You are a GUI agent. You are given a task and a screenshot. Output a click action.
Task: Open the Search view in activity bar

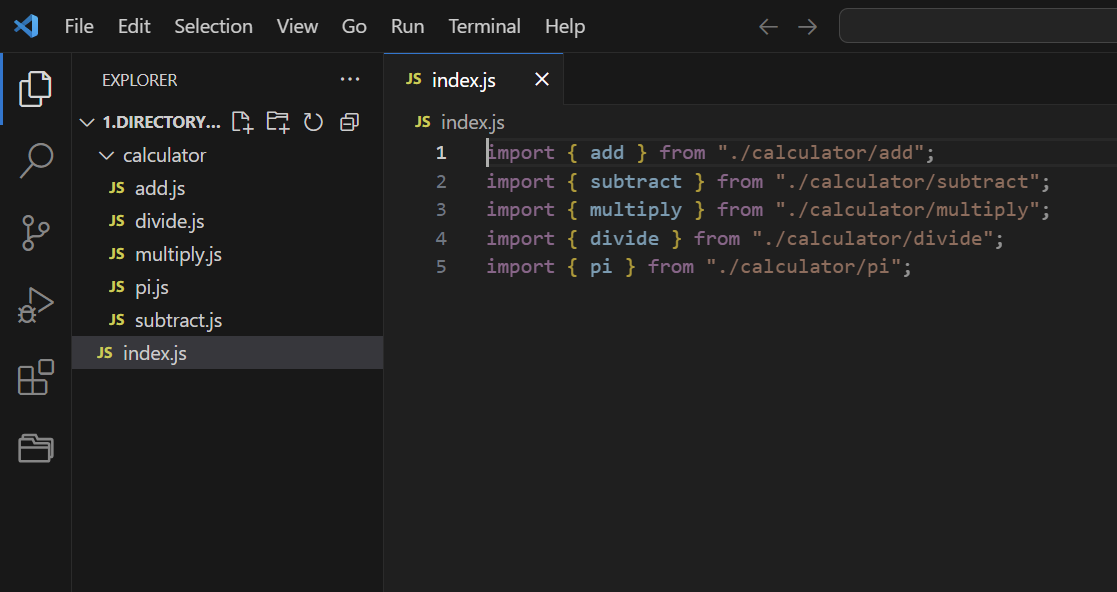tap(36, 160)
